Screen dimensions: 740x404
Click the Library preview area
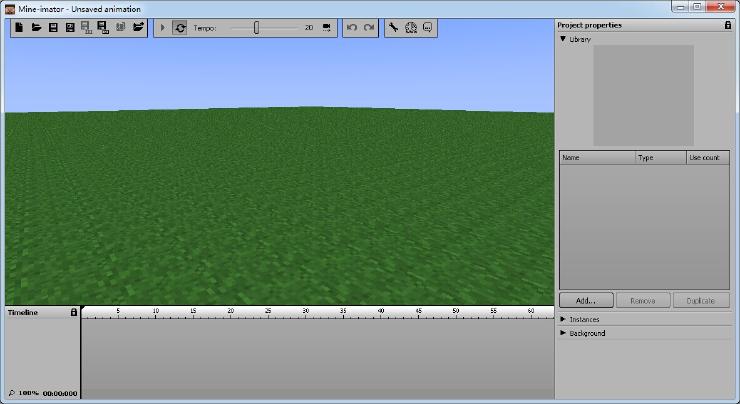coord(644,95)
